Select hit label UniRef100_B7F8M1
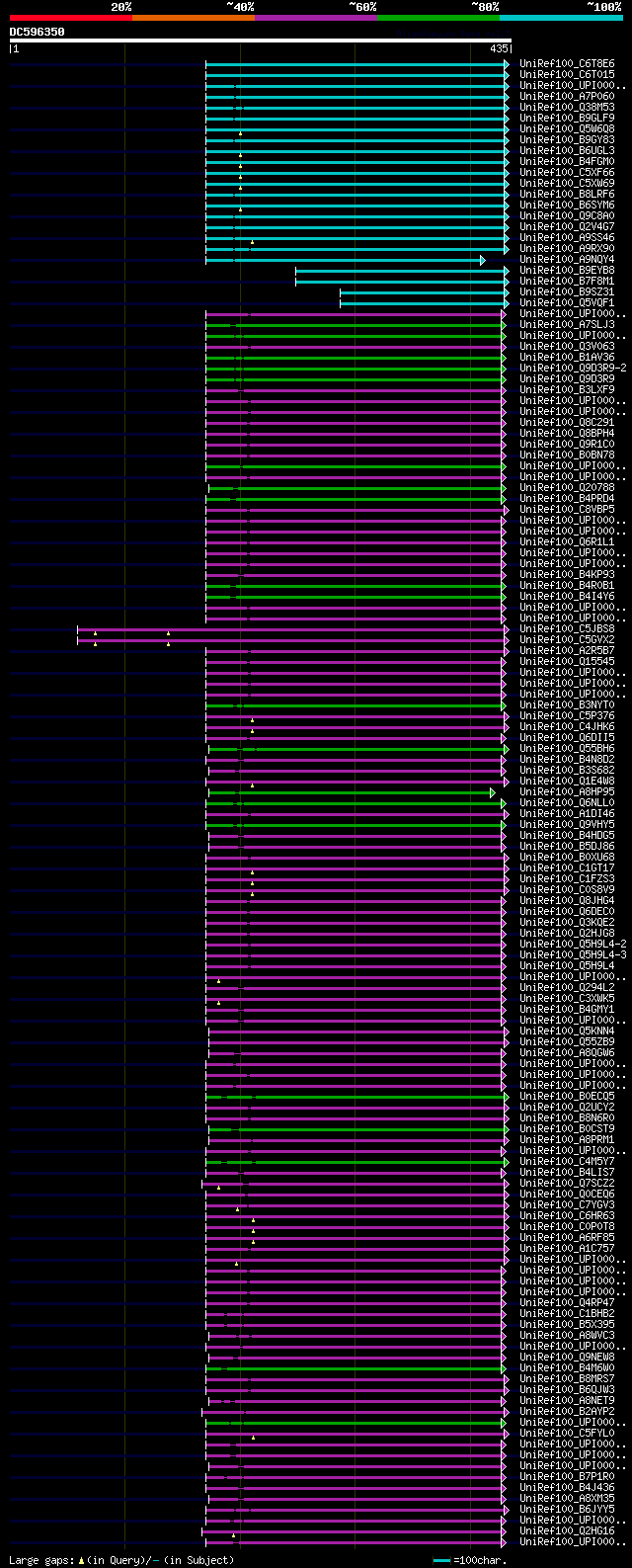The height and width of the screenshot is (1568, 632). point(567,282)
